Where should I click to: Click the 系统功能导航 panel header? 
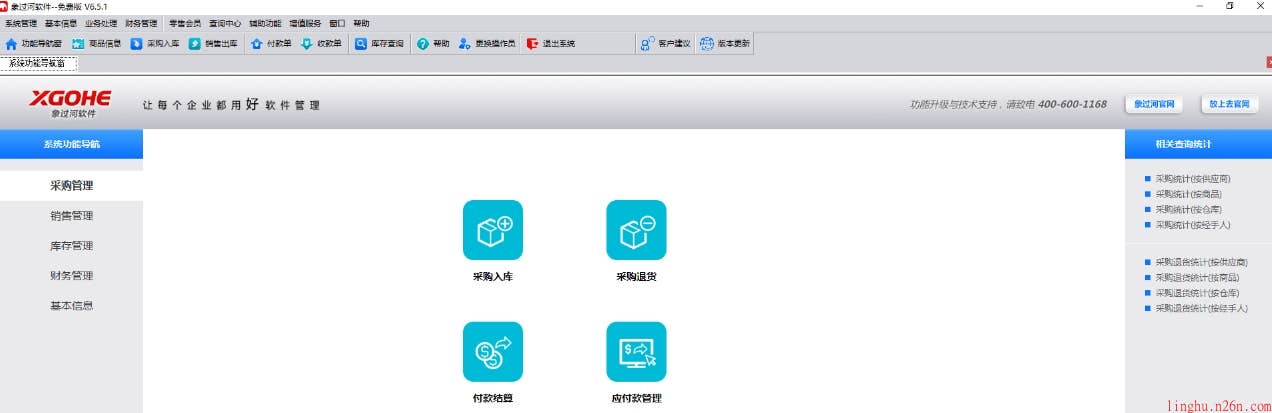click(x=71, y=144)
